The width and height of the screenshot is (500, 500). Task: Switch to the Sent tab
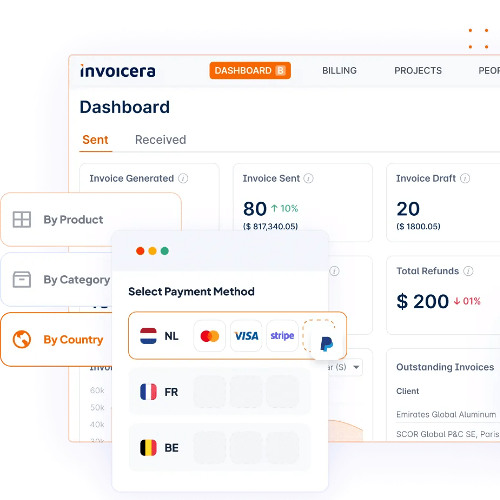(x=95, y=140)
